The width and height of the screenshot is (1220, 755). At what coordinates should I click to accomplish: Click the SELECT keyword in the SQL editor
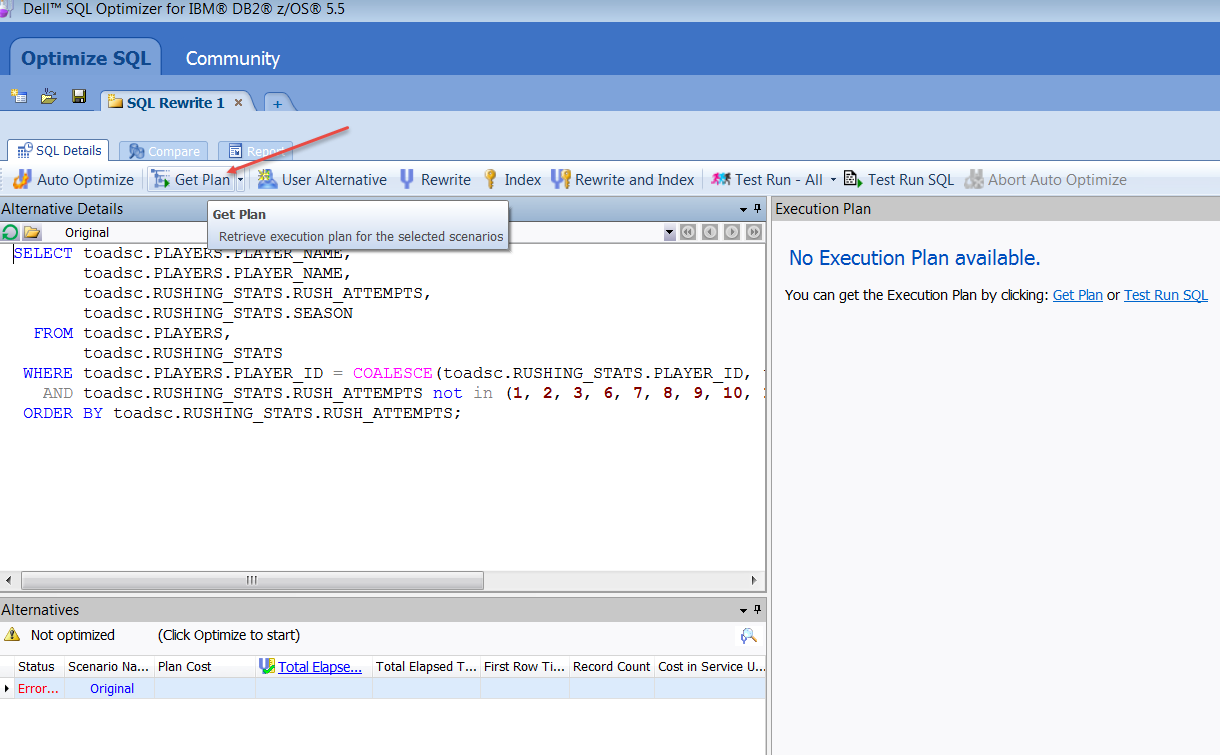(43, 253)
